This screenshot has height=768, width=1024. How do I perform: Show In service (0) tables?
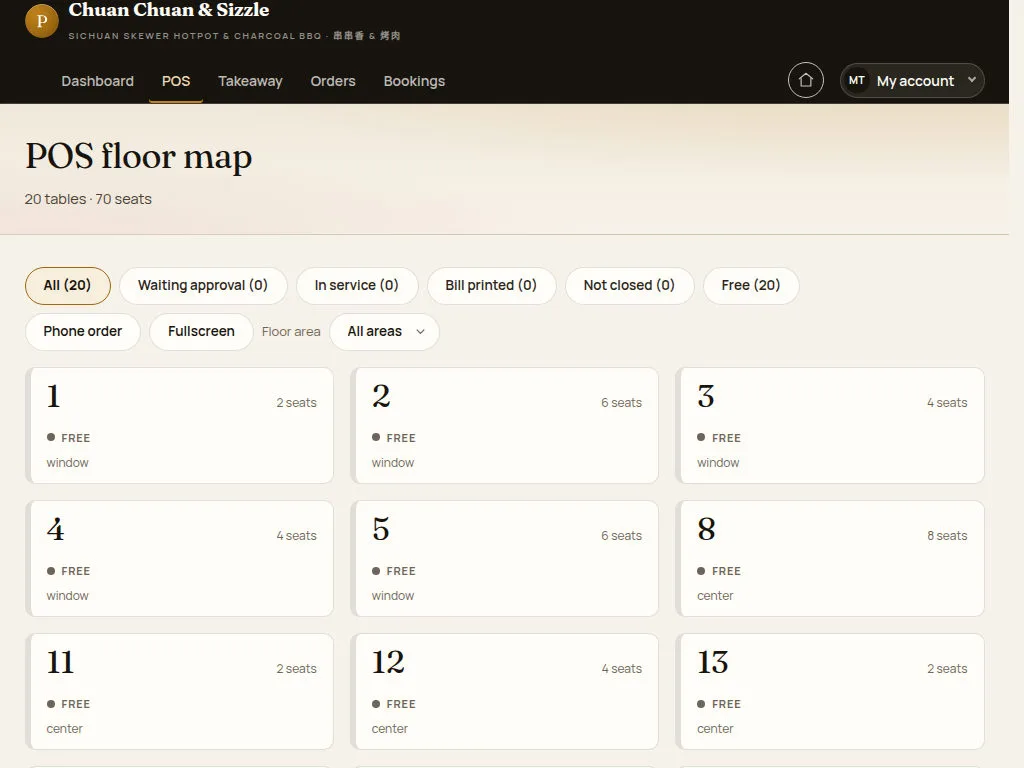pyautogui.click(x=357, y=285)
